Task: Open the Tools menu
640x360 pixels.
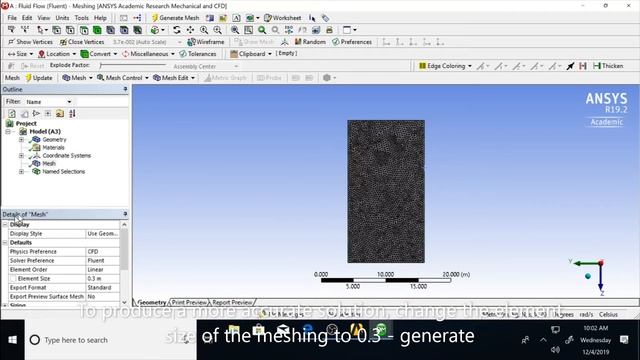Action: (x=81, y=18)
